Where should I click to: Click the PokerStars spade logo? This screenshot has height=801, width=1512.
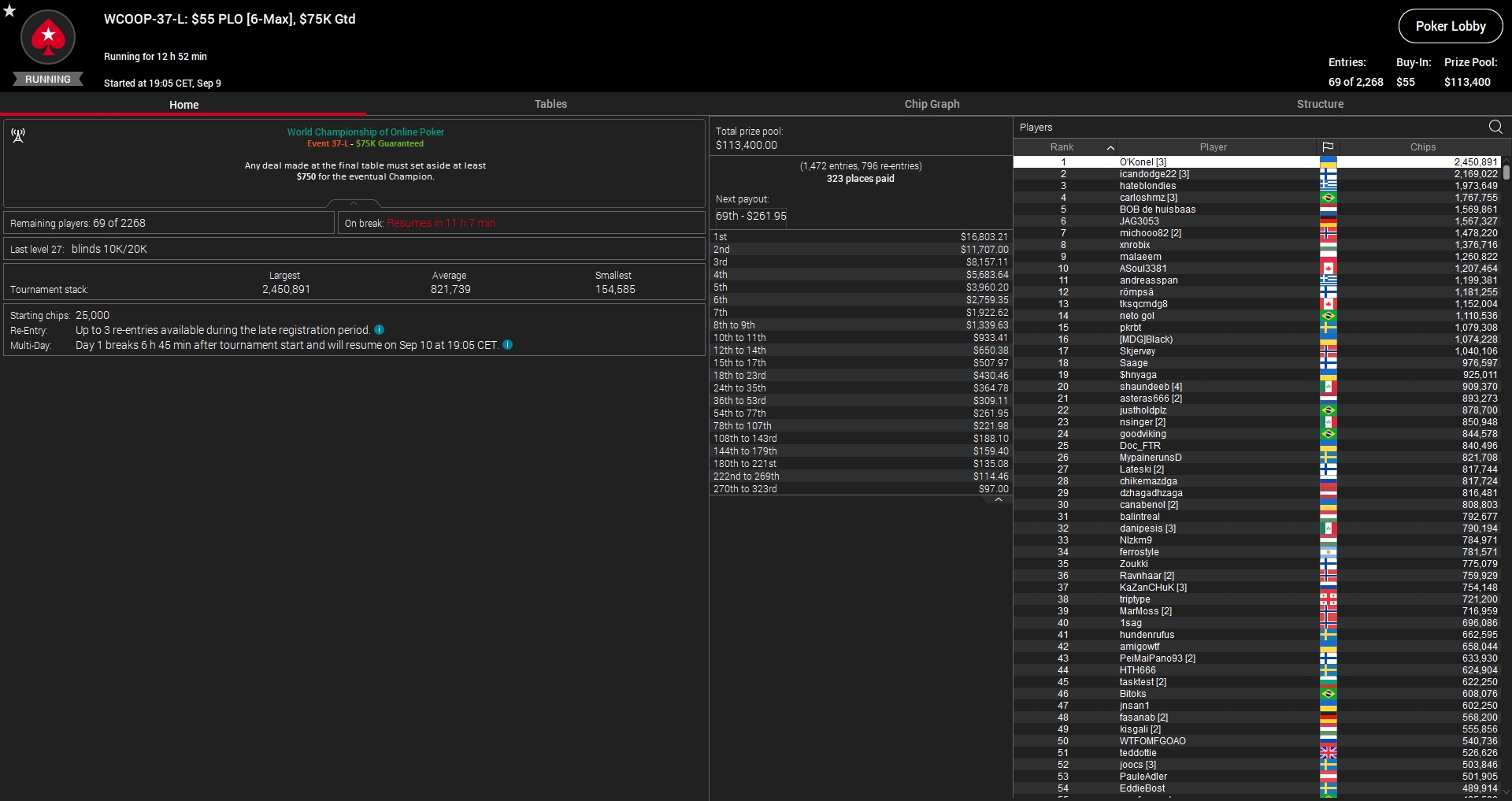(48, 37)
